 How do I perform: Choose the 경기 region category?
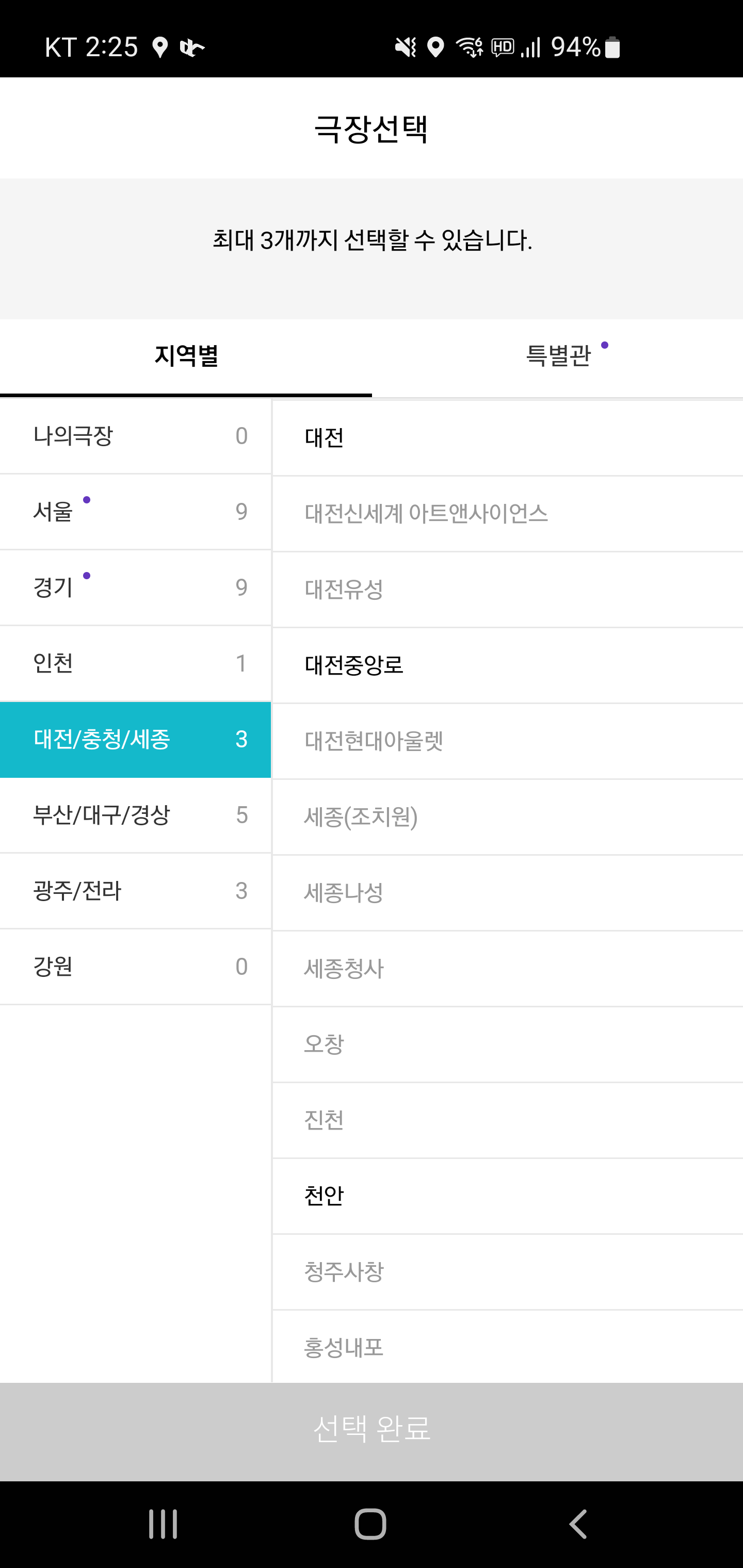click(x=135, y=587)
